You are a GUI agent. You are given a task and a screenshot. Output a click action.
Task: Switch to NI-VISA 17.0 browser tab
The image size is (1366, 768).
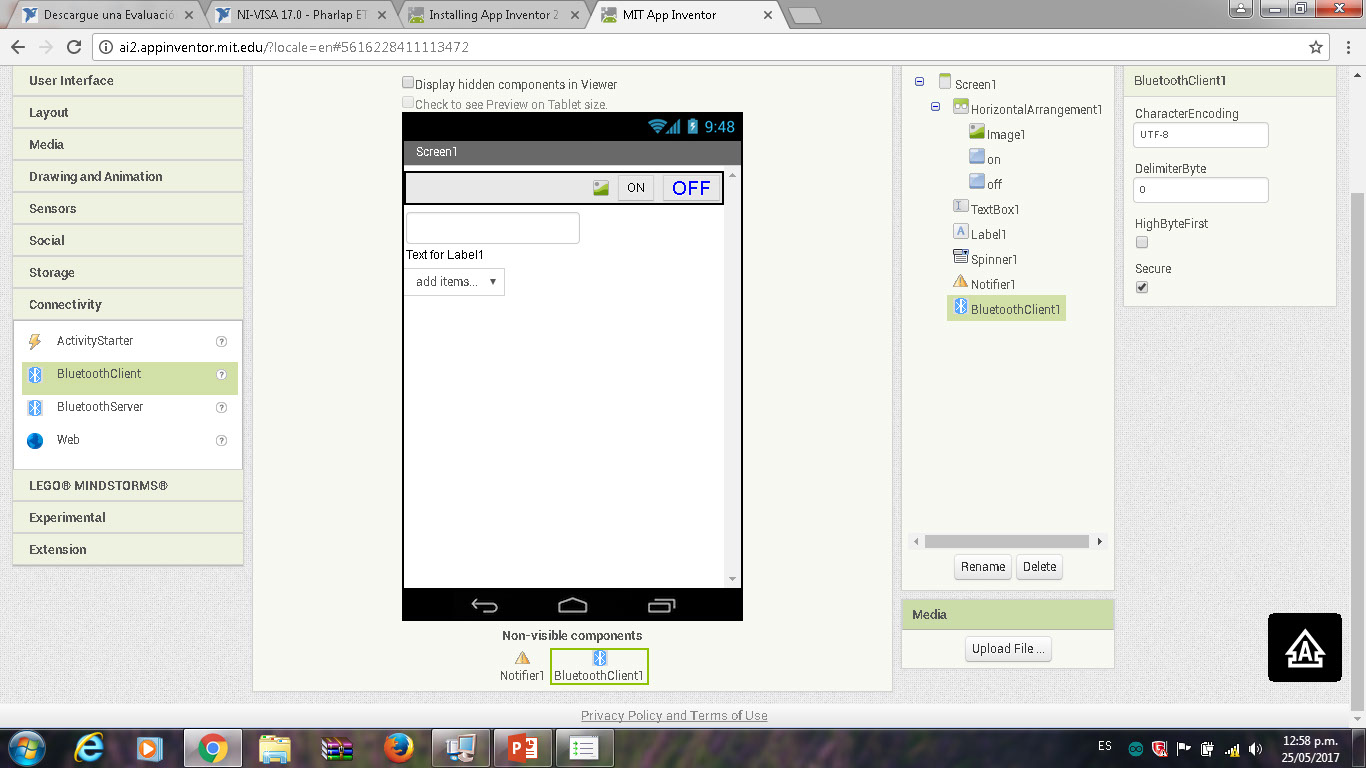(302, 15)
